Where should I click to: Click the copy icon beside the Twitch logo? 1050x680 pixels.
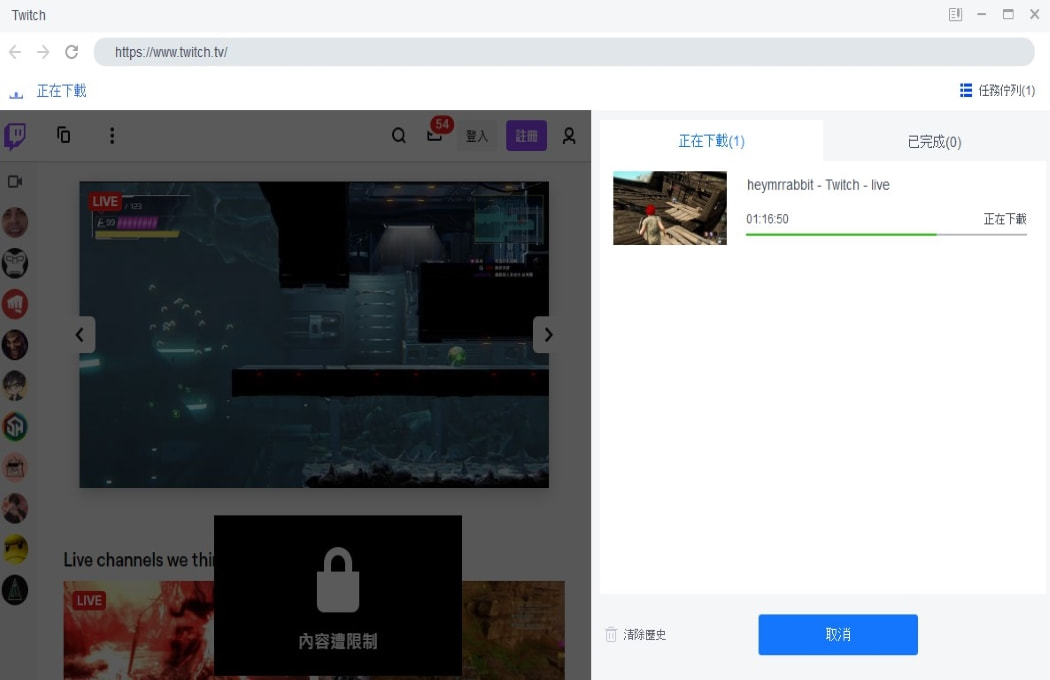64,135
